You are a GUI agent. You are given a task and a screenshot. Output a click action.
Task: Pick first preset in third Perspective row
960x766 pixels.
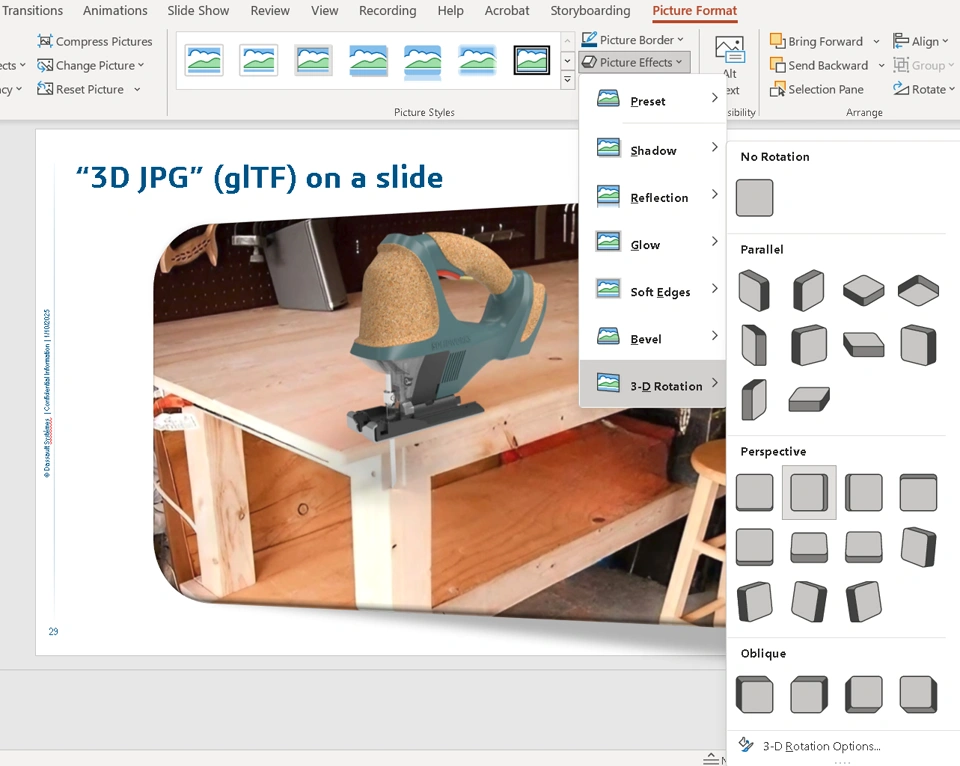point(754,601)
